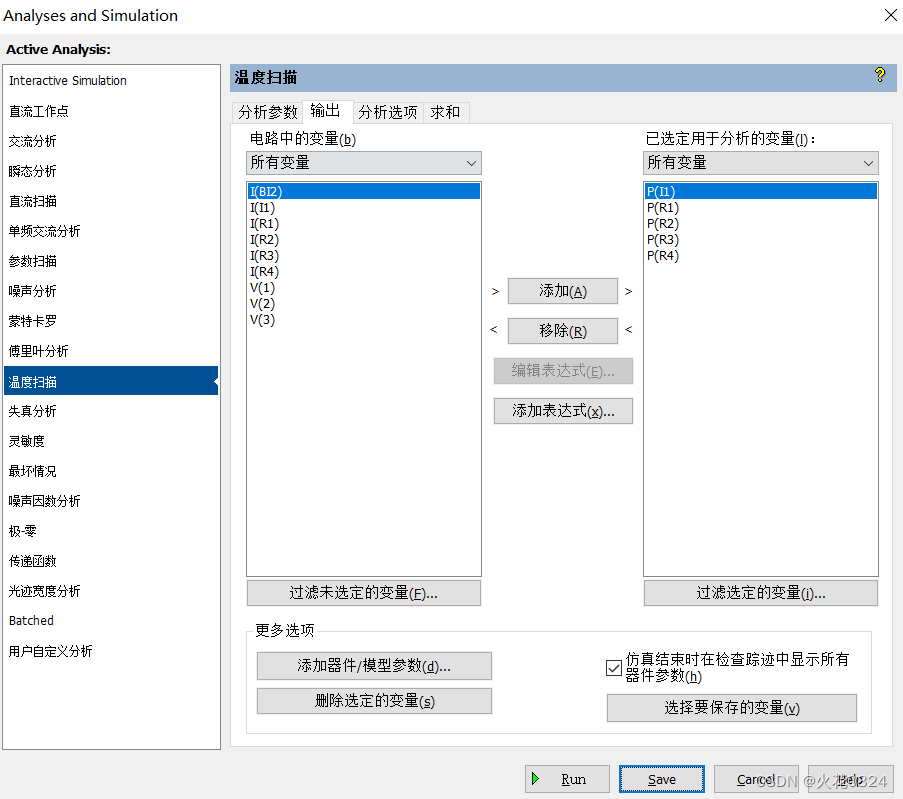The width and height of the screenshot is (903, 799).
Task: Click 过滤未选定的变量 button
Action: coord(363,593)
